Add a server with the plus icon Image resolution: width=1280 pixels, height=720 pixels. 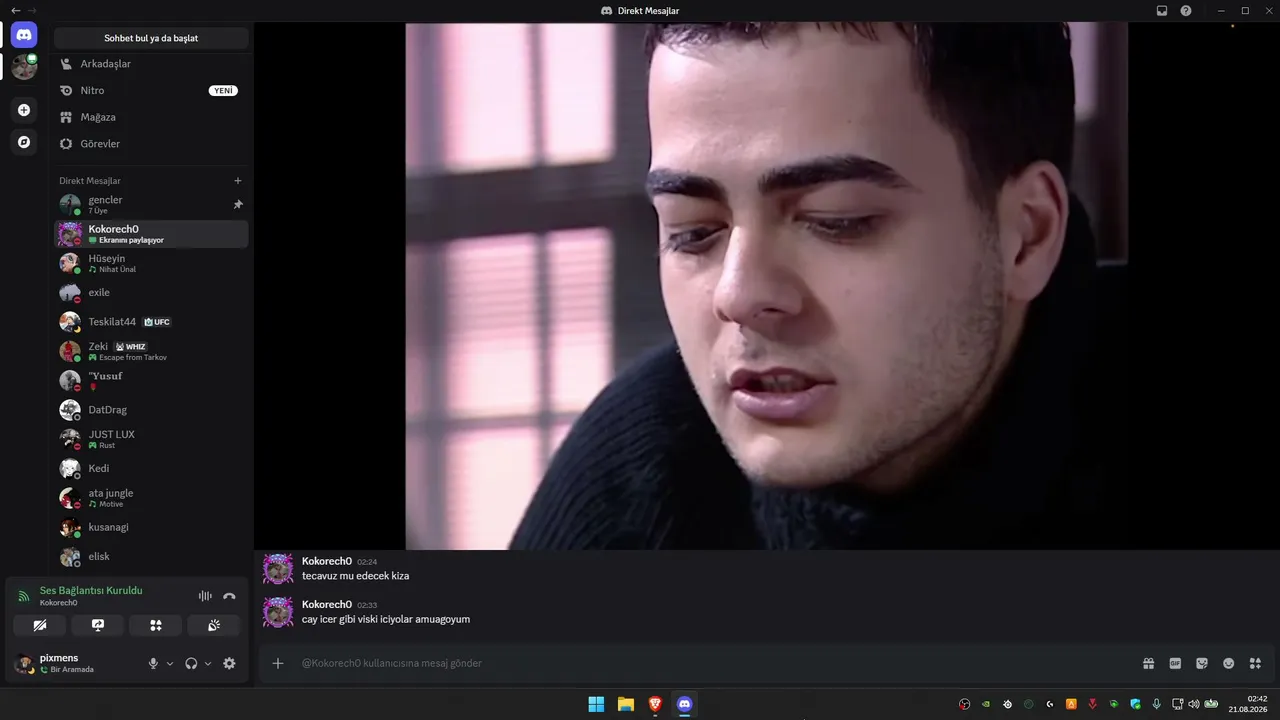click(x=24, y=110)
